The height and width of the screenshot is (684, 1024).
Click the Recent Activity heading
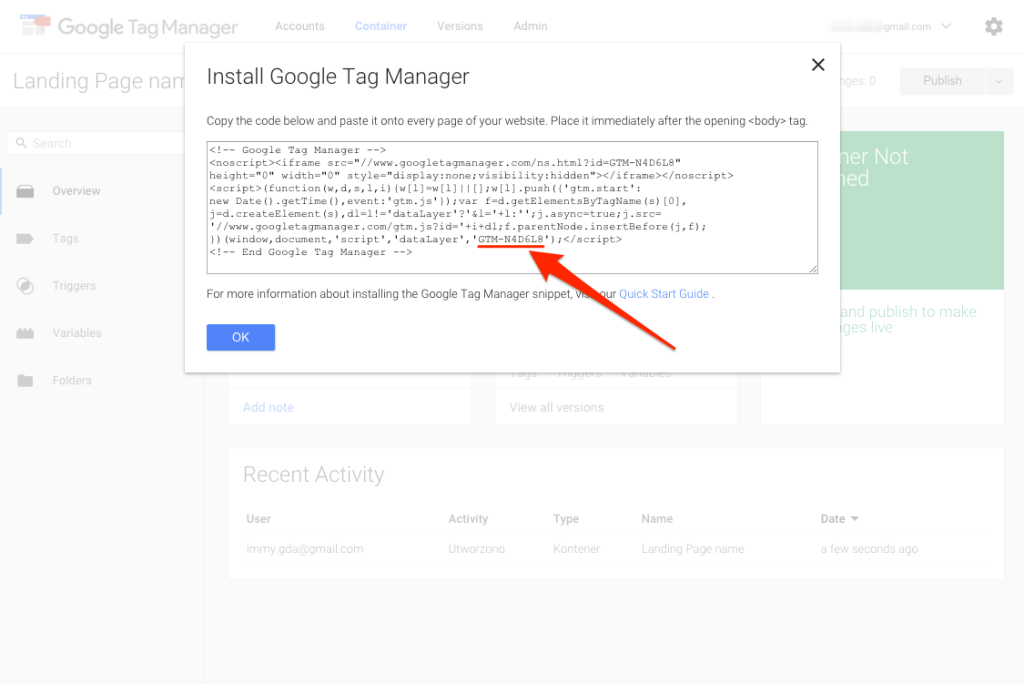coord(313,474)
